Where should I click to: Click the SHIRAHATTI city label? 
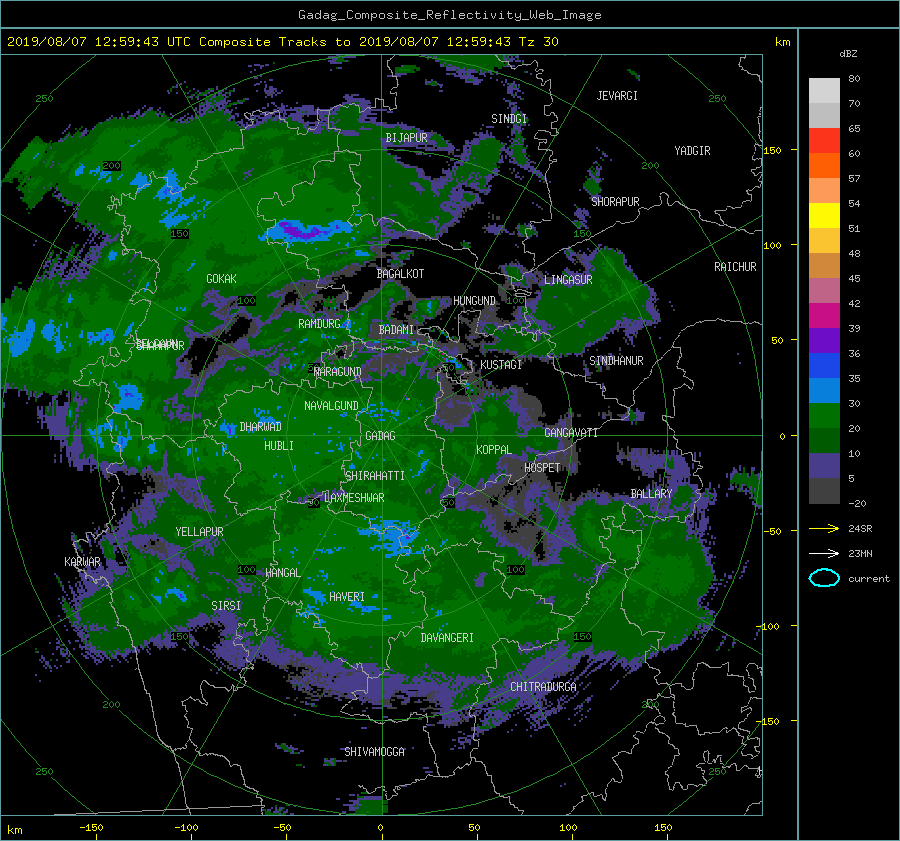tap(375, 476)
